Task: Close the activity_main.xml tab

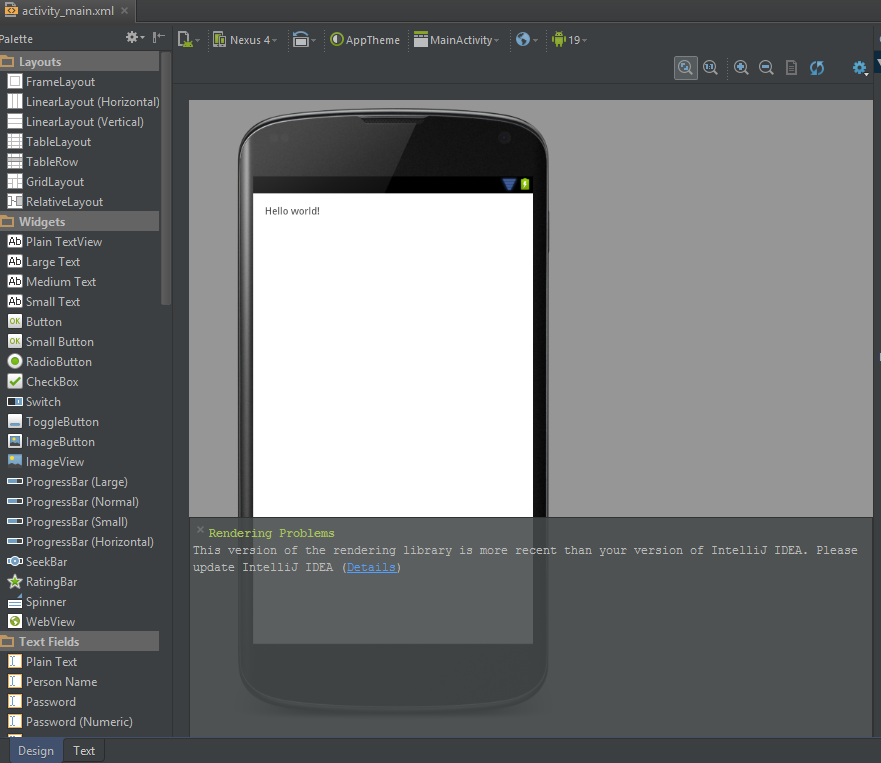Action: pyautogui.click(x=125, y=11)
